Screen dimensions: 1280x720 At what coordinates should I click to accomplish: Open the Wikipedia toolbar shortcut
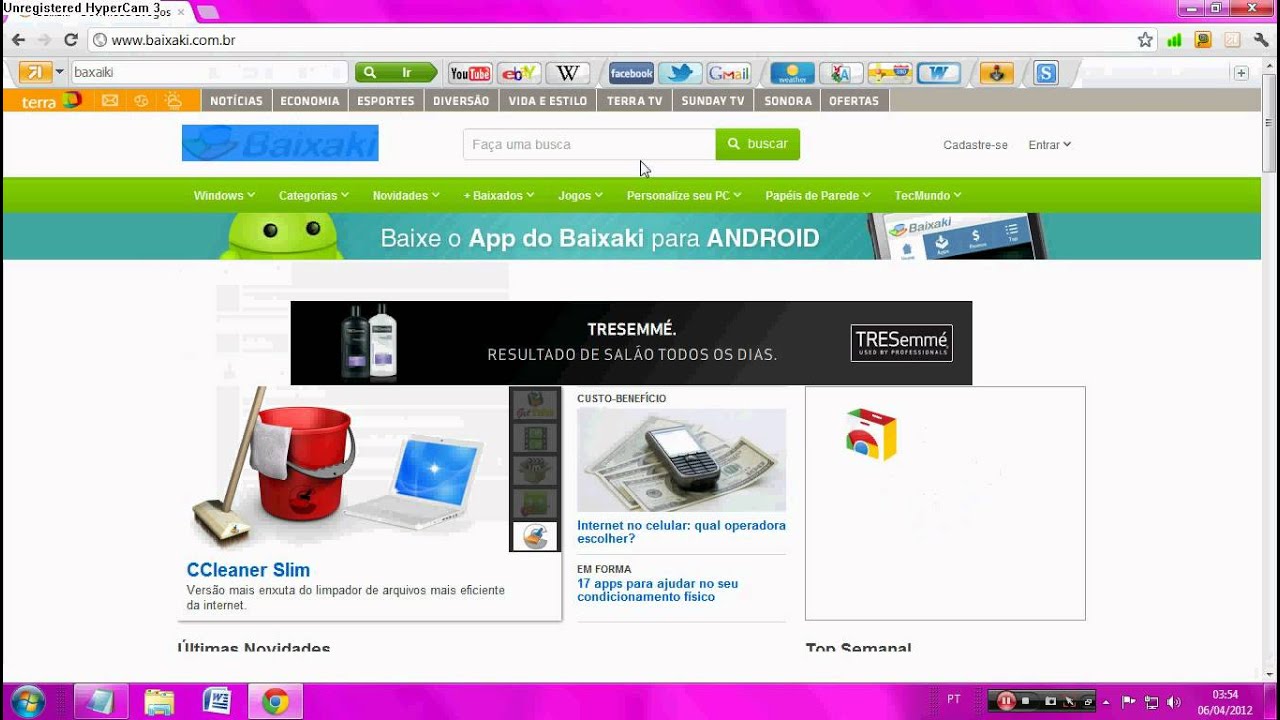click(568, 73)
